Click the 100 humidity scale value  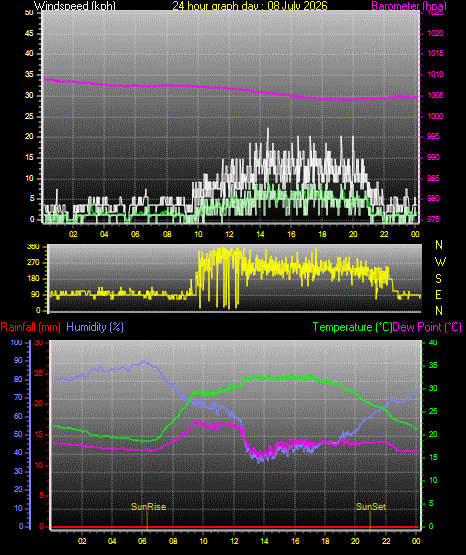(x=16, y=343)
